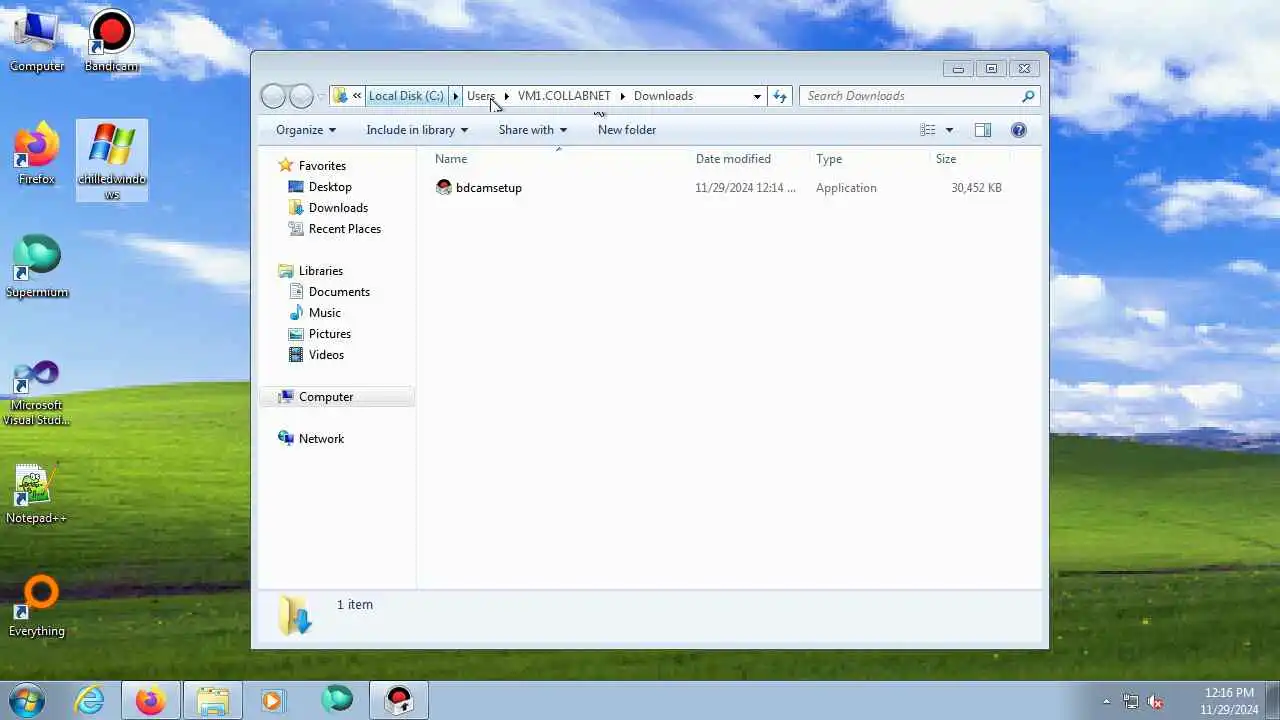Open the Share with dropdown
Screen dimensions: 1280x720
[x=533, y=130]
